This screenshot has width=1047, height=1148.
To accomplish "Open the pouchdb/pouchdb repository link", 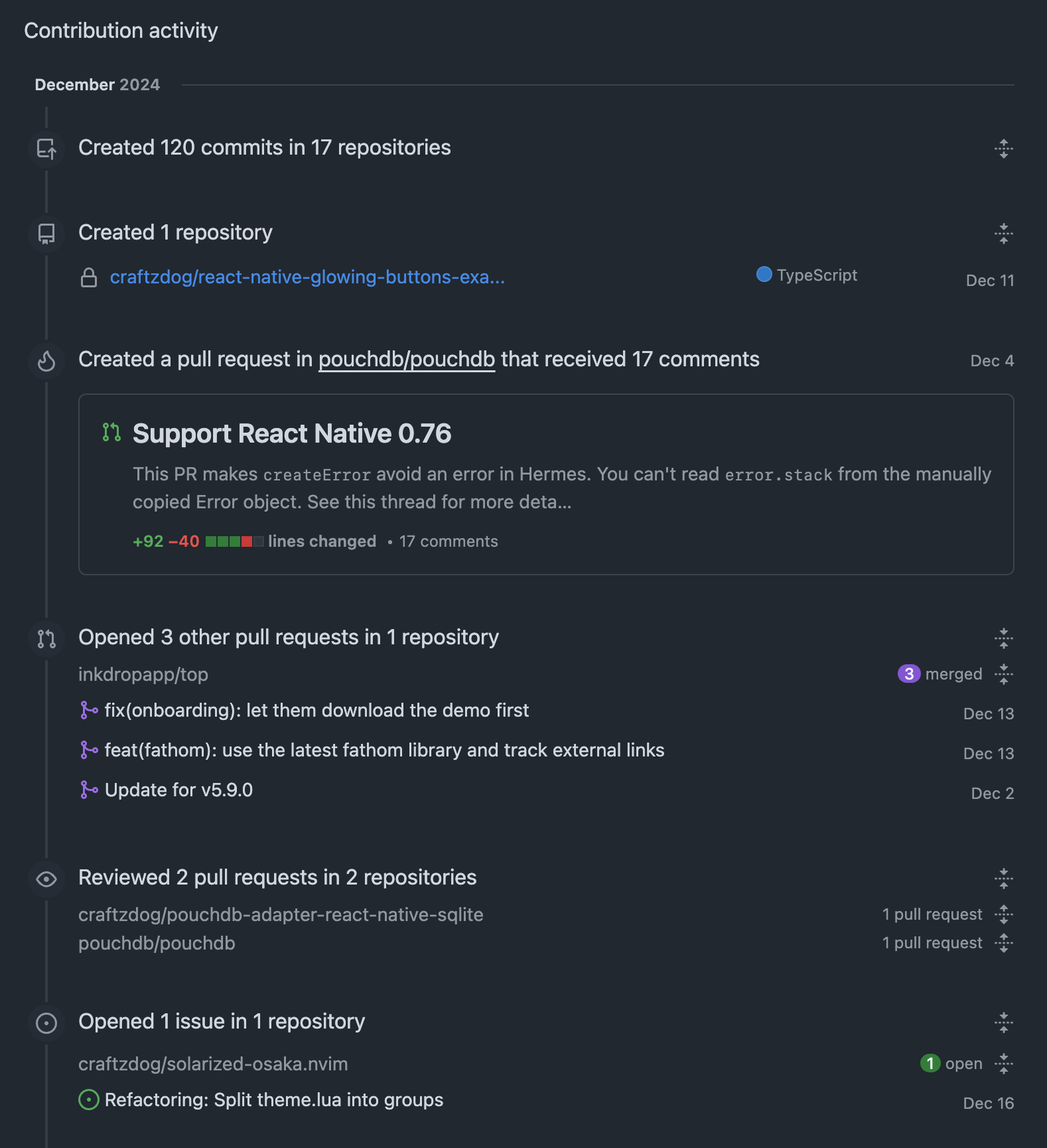I will (407, 360).
